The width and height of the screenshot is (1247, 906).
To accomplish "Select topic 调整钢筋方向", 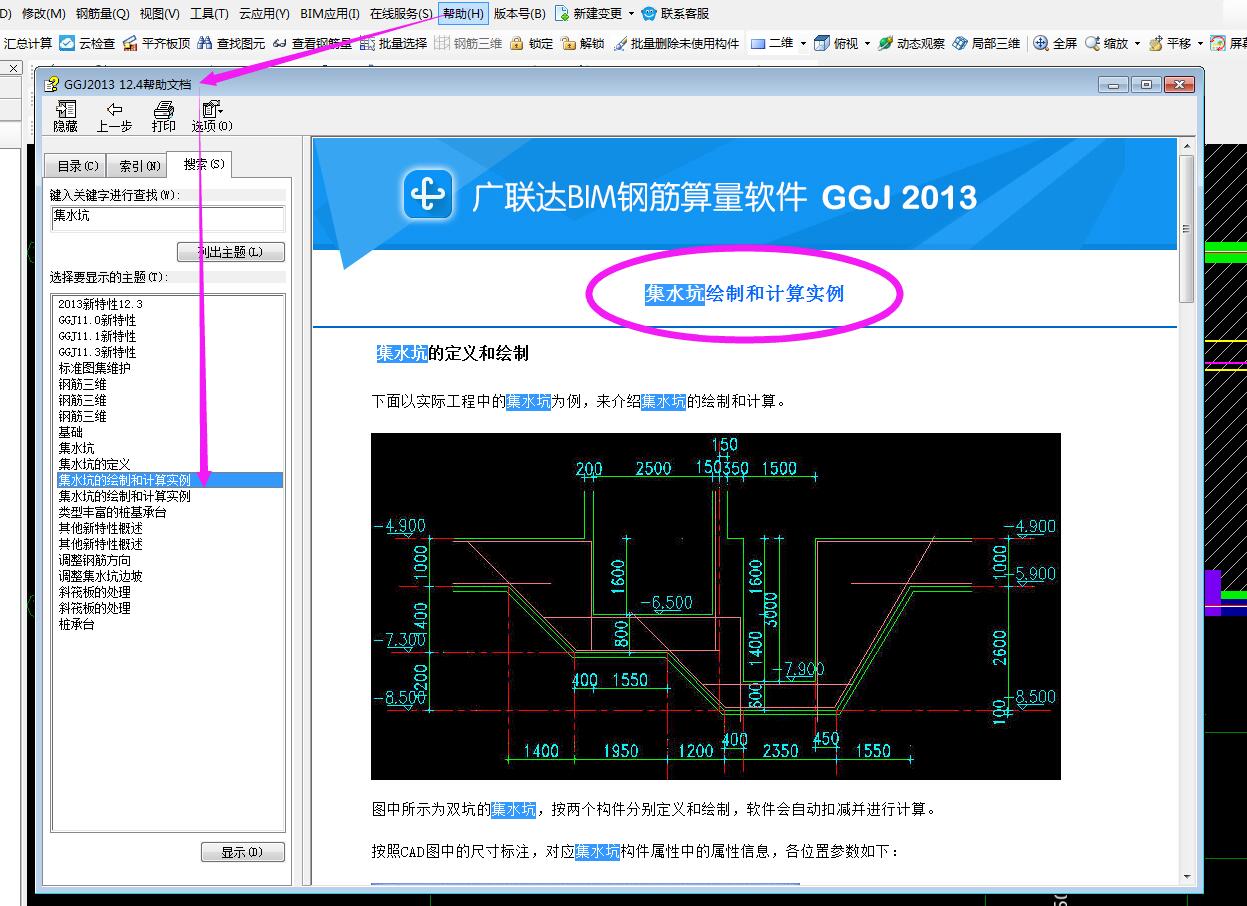I will click(94, 560).
